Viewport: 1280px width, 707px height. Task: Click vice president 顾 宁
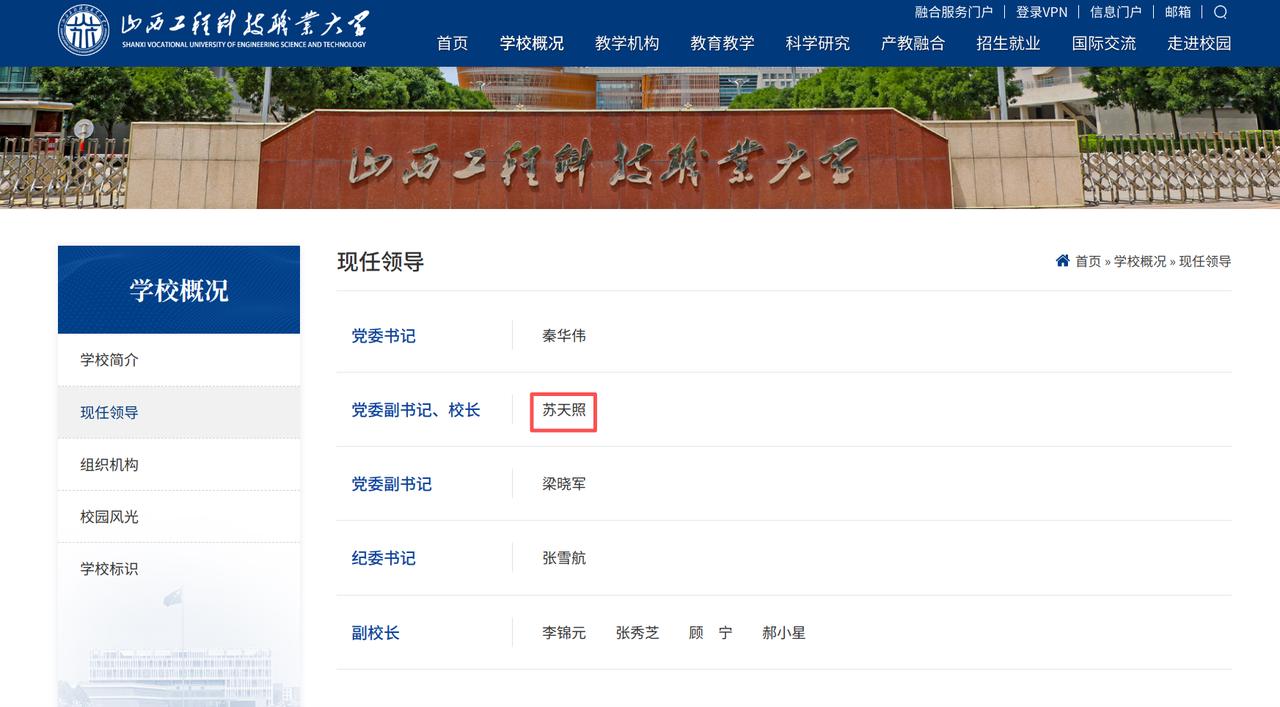710,633
